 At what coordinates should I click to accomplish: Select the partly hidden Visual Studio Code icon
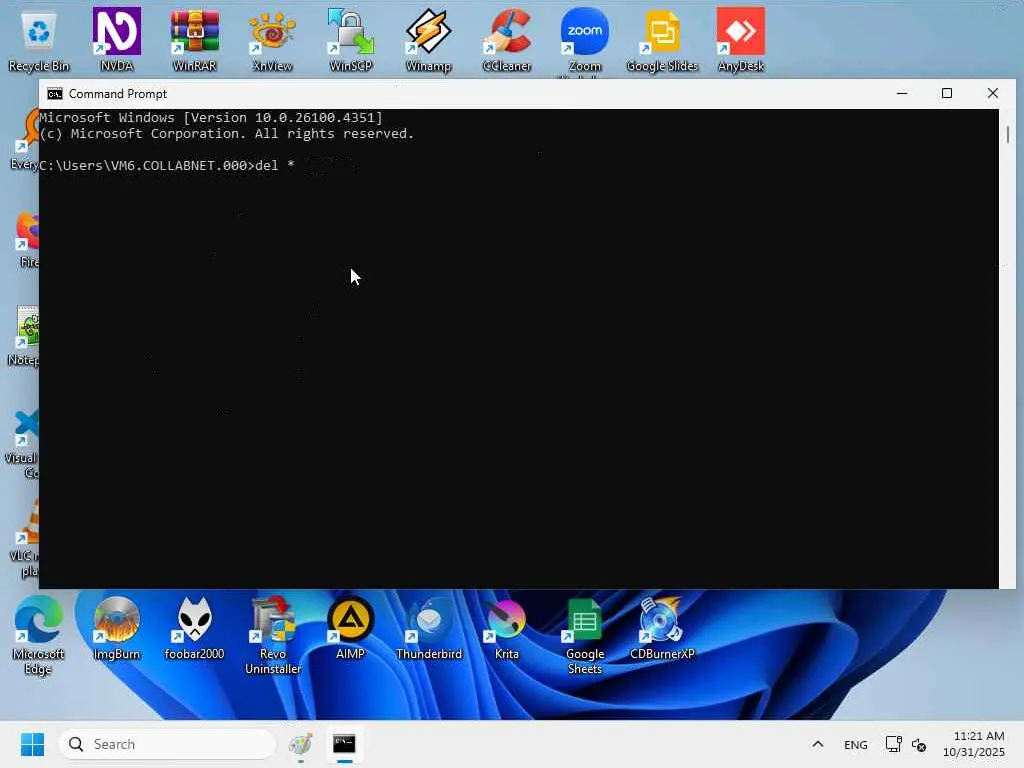[22, 444]
